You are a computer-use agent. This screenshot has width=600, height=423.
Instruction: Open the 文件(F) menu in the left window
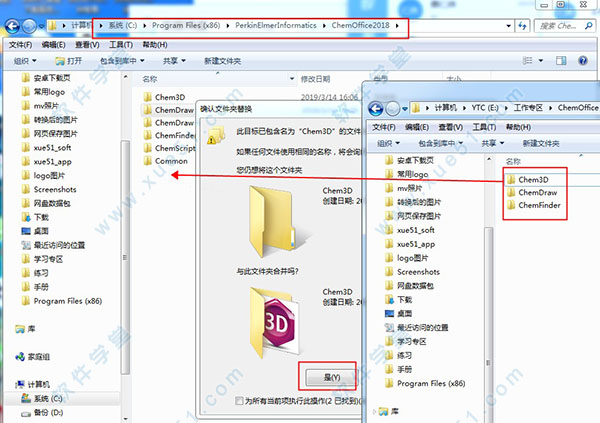point(19,45)
